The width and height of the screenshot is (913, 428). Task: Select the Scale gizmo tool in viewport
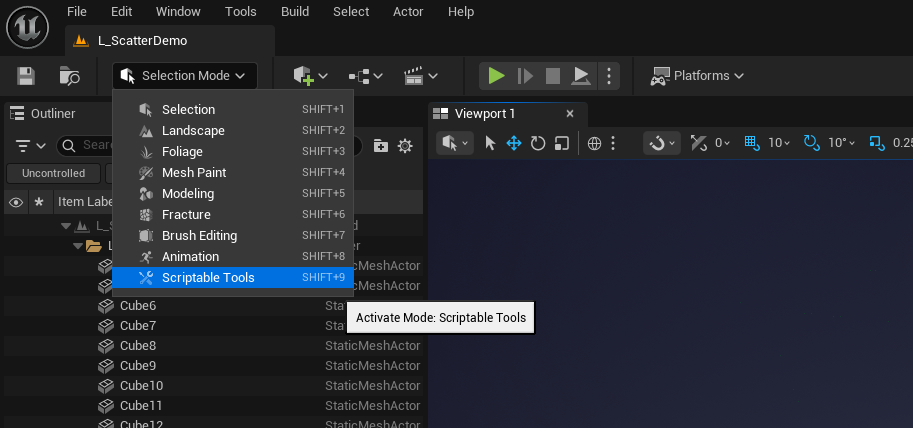tap(562, 143)
